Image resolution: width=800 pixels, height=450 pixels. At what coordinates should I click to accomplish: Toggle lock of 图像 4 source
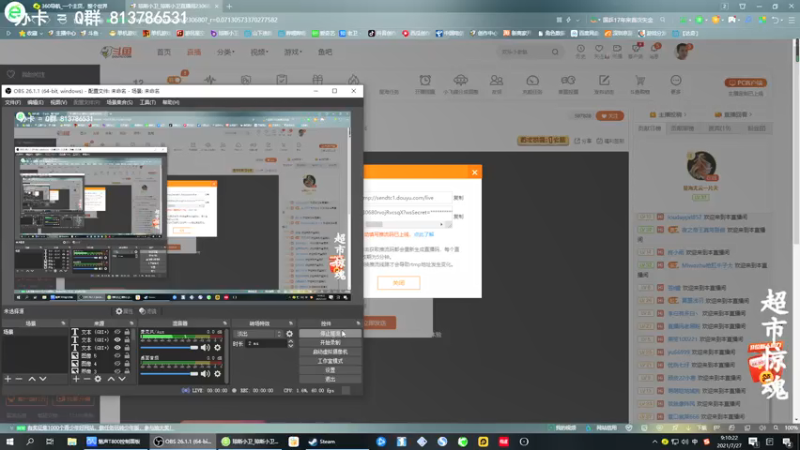127,364
